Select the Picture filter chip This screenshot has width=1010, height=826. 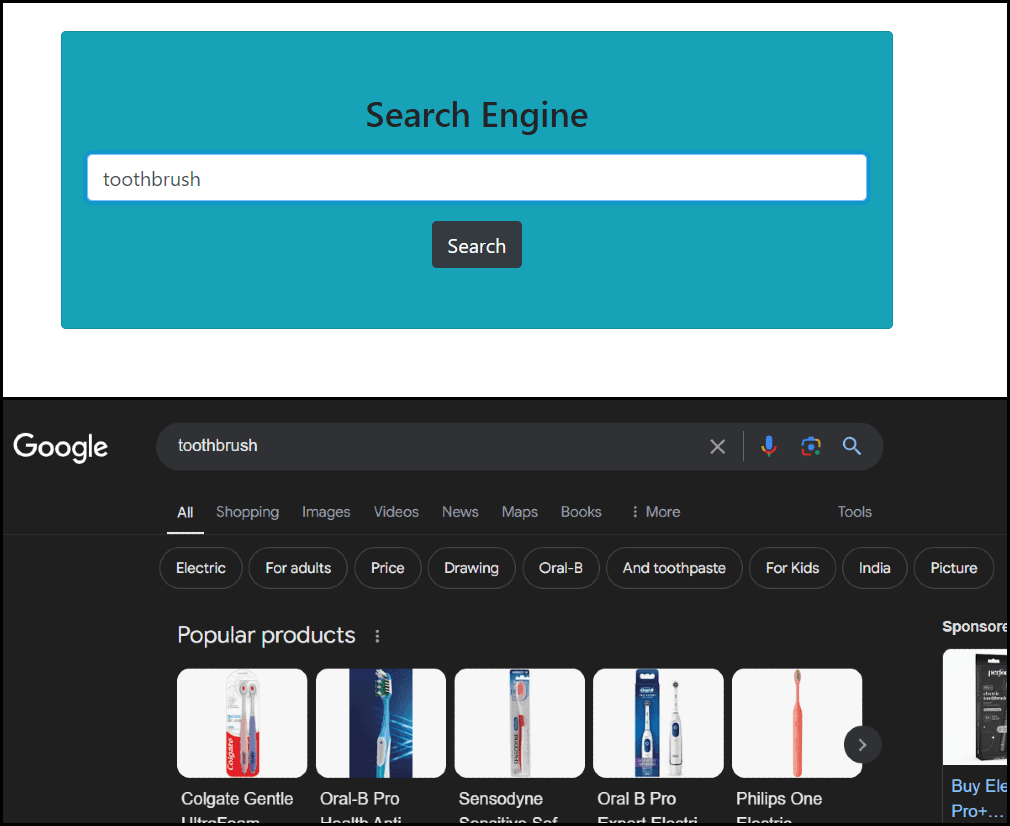point(954,568)
